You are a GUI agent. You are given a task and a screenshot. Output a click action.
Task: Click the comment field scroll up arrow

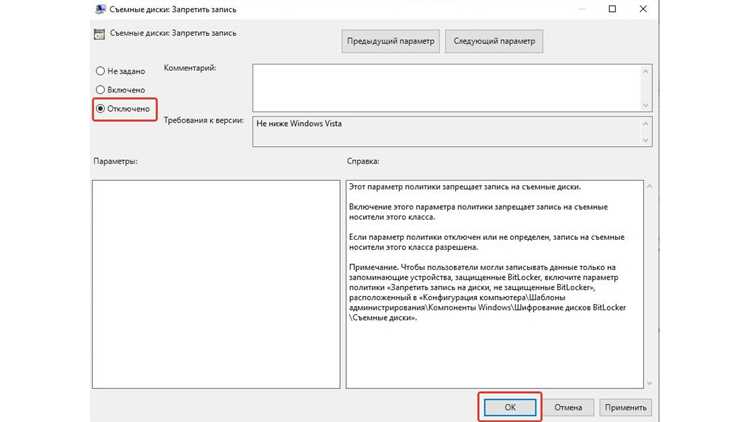point(646,71)
